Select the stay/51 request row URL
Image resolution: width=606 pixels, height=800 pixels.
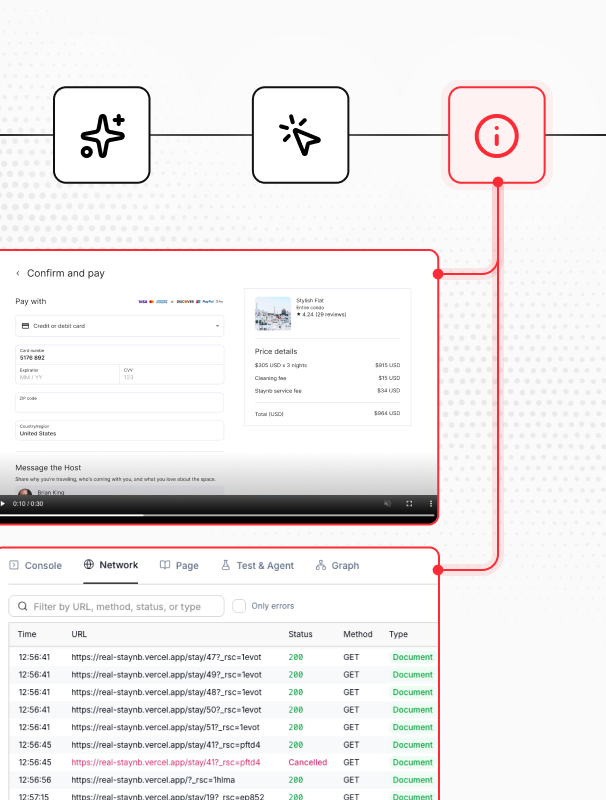165,727
